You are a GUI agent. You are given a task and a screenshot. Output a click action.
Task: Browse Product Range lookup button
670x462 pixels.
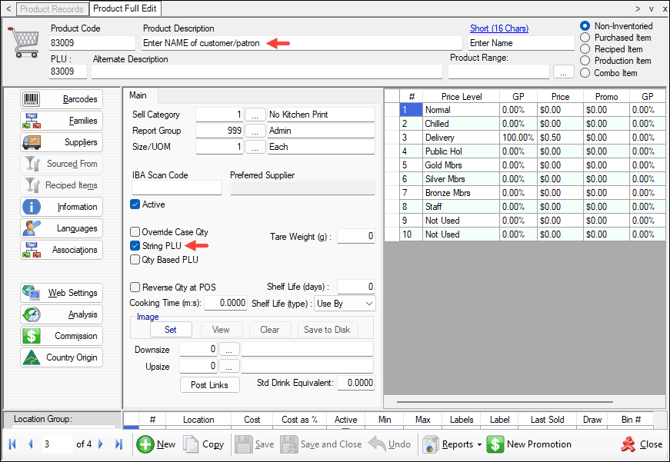pos(563,72)
